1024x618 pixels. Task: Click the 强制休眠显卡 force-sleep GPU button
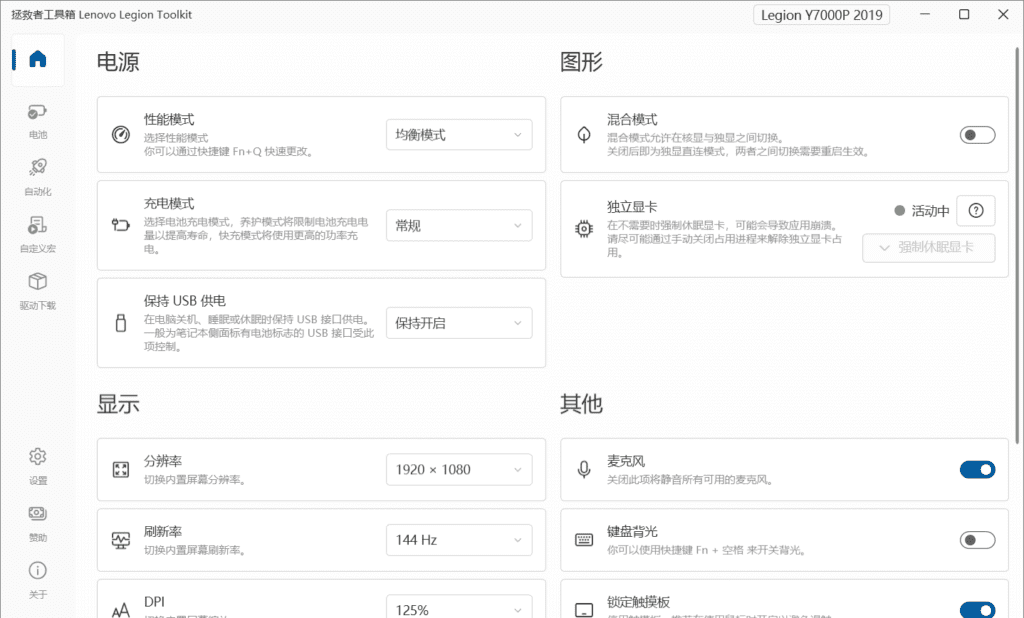click(928, 248)
